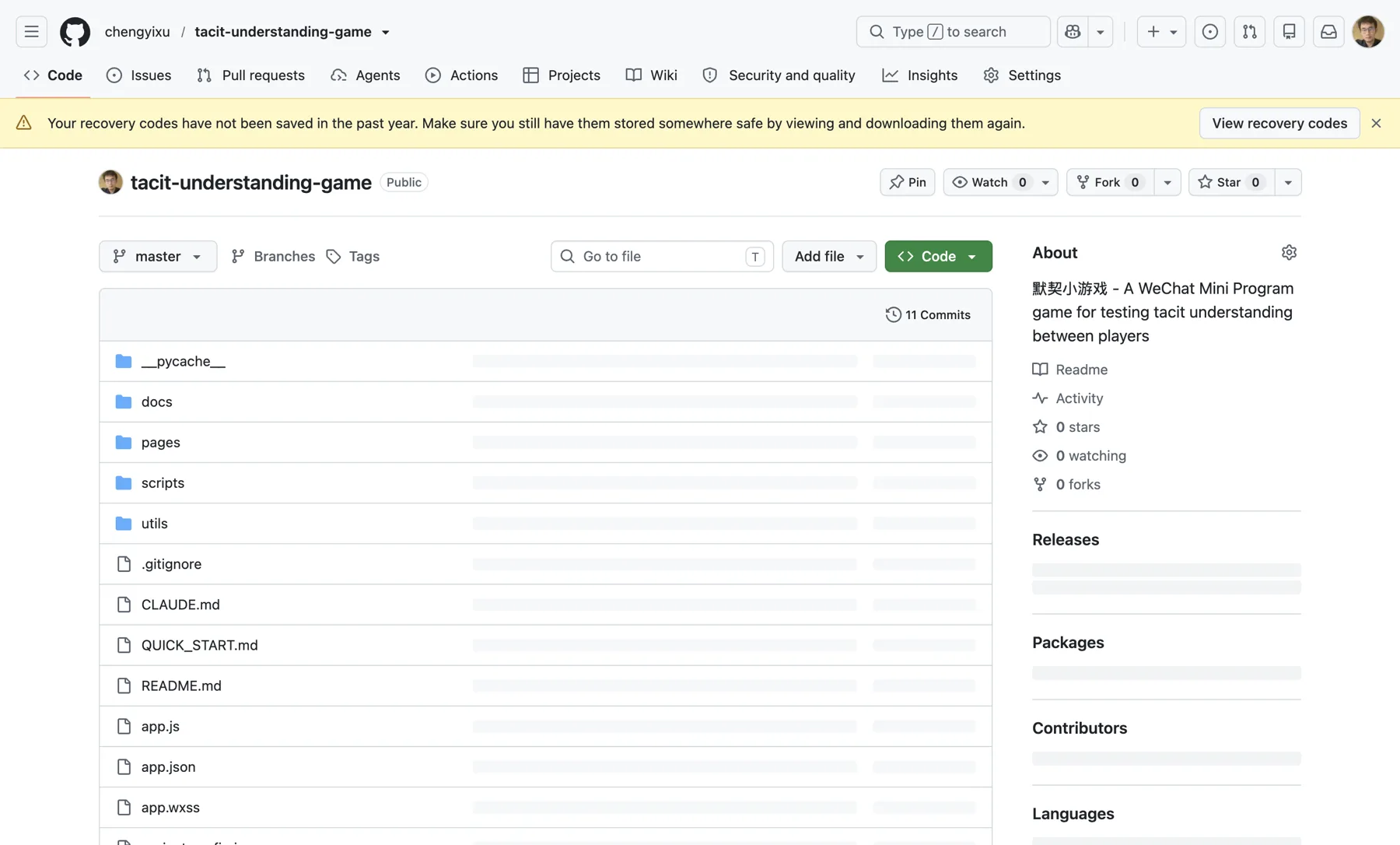Open the QUICK_START.md file

click(200, 645)
